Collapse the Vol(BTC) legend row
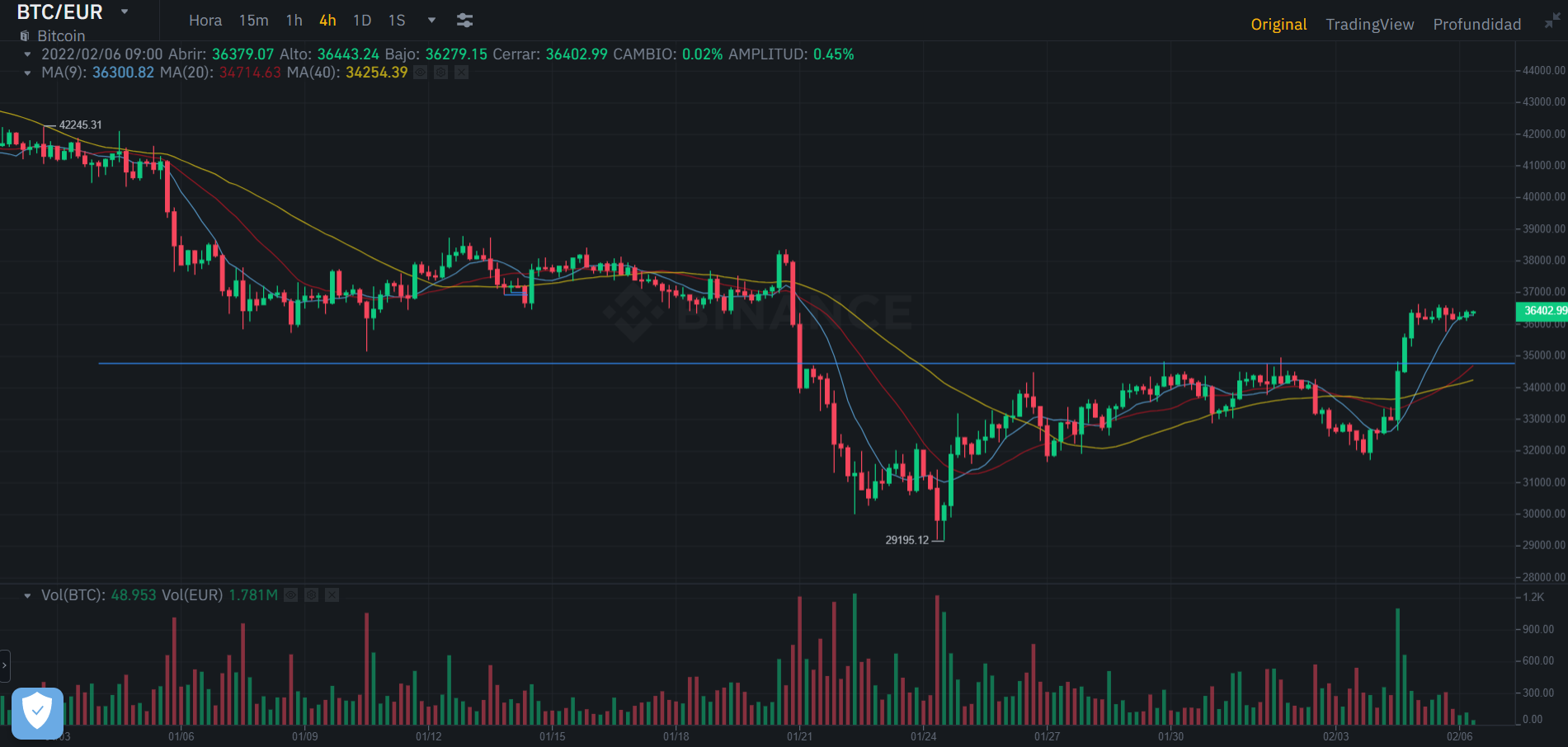 coord(27,595)
